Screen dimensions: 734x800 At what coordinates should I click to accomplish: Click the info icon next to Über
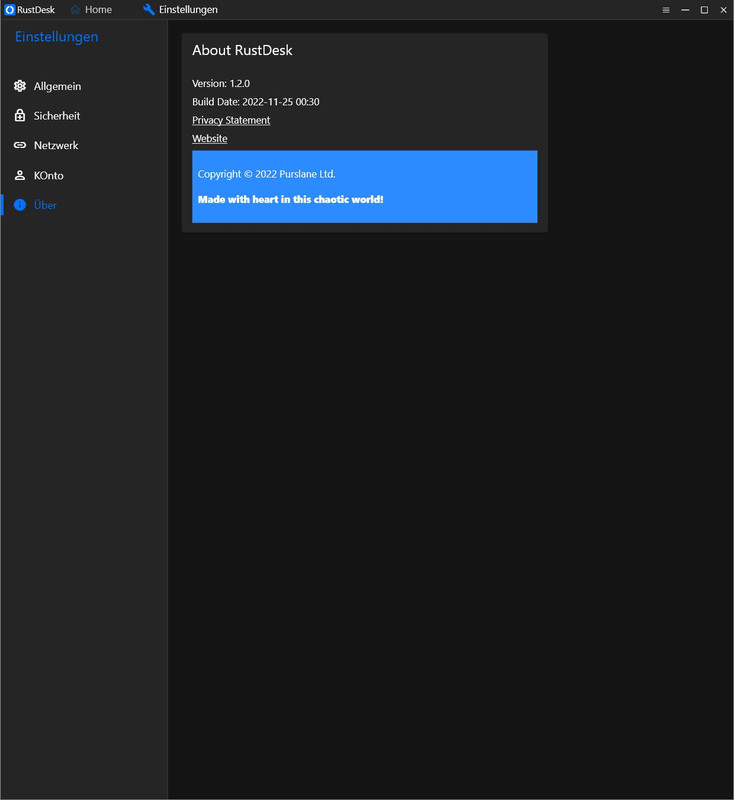(20, 205)
